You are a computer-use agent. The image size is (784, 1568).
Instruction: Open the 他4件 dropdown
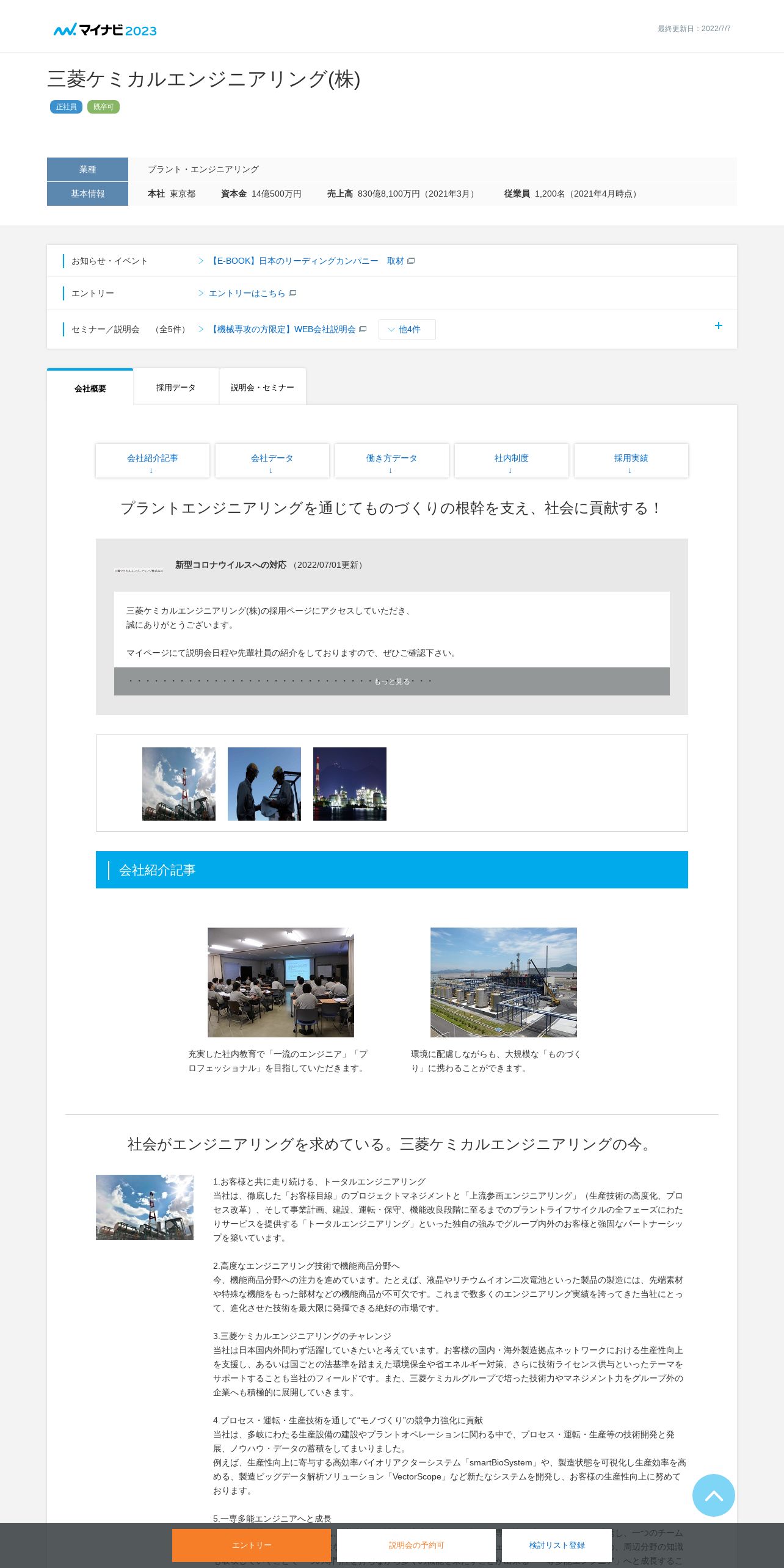407,330
